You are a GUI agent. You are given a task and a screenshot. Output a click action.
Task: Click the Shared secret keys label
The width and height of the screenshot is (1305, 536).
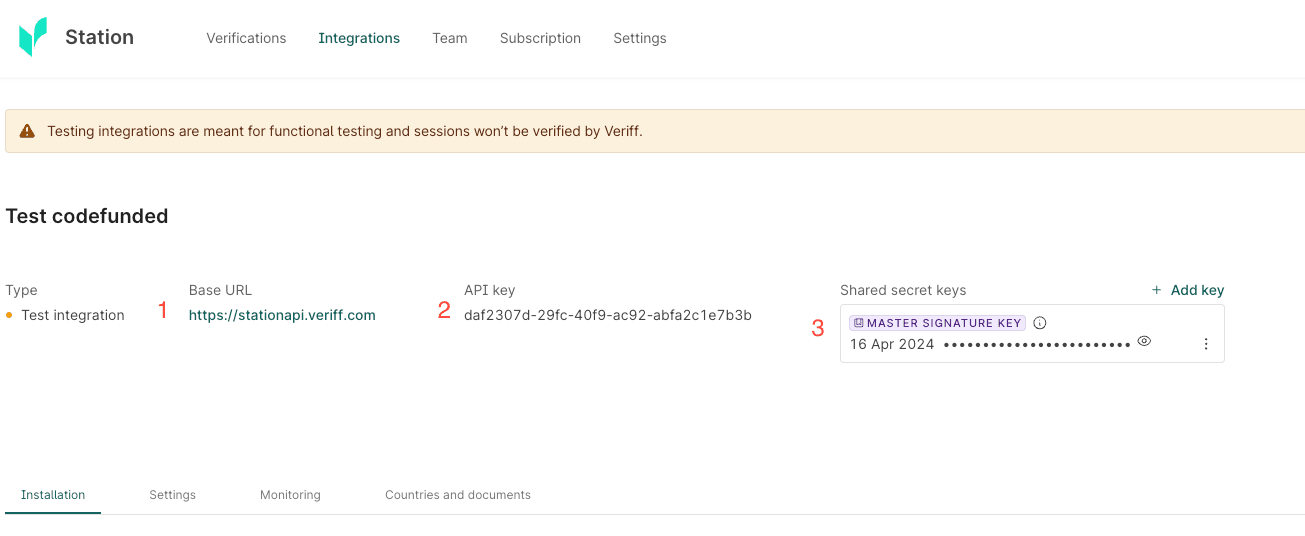(x=903, y=290)
